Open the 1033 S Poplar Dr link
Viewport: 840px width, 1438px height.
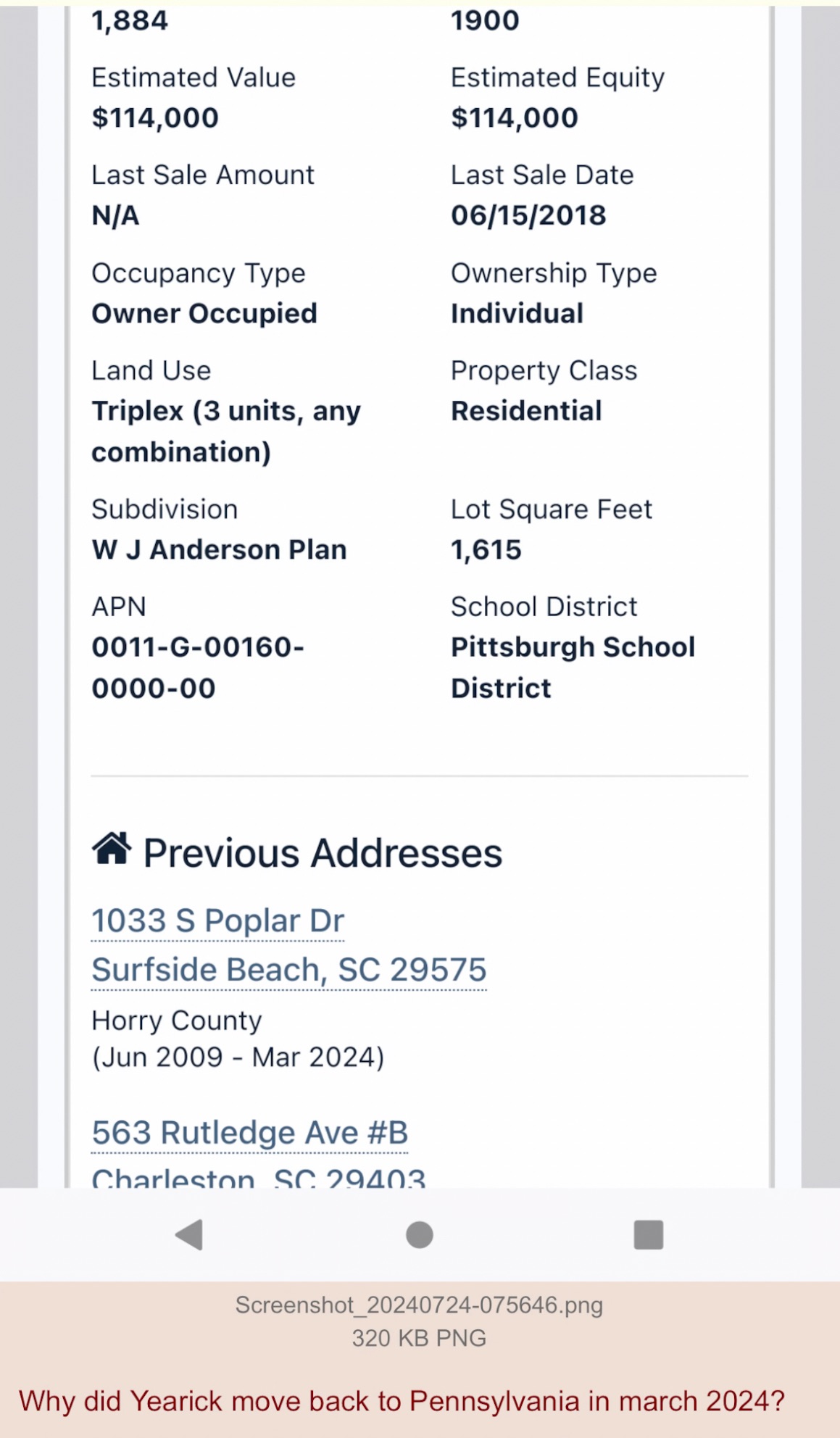(x=217, y=921)
